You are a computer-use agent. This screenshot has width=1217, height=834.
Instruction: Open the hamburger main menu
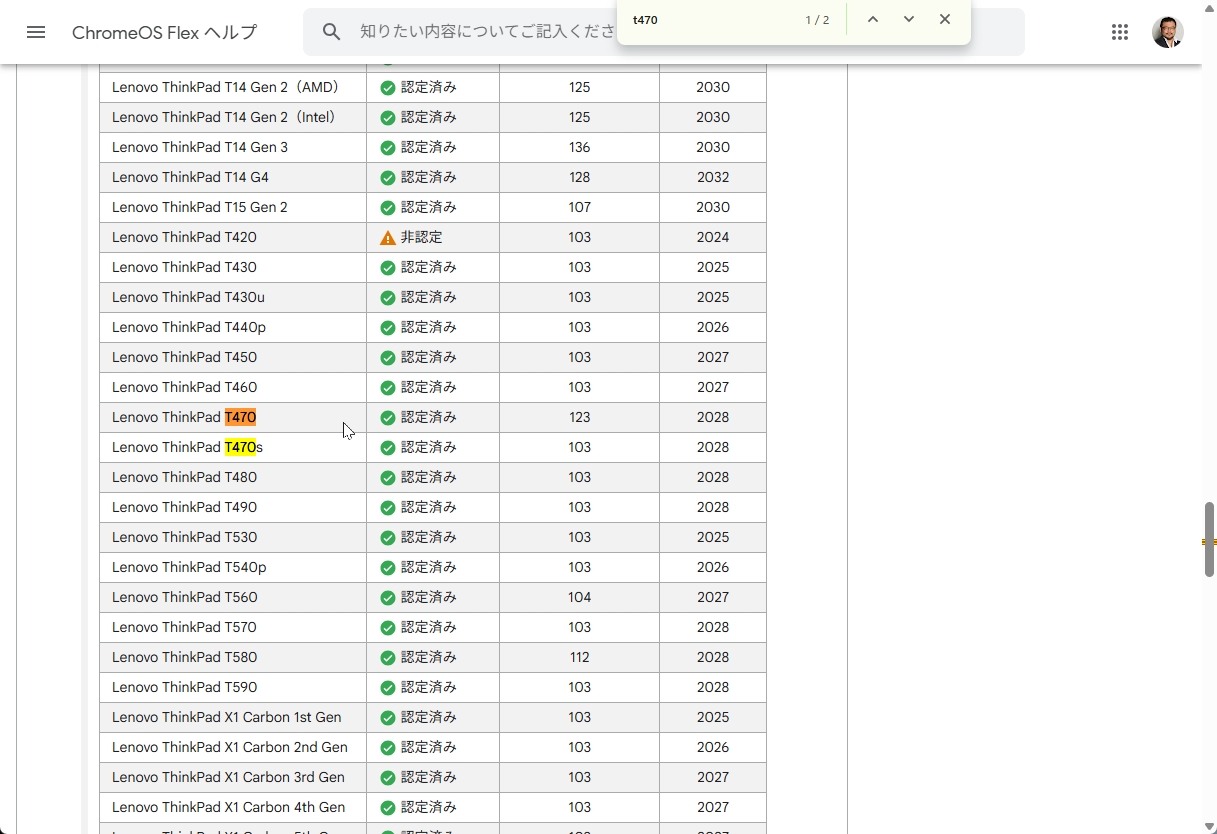coord(36,32)
